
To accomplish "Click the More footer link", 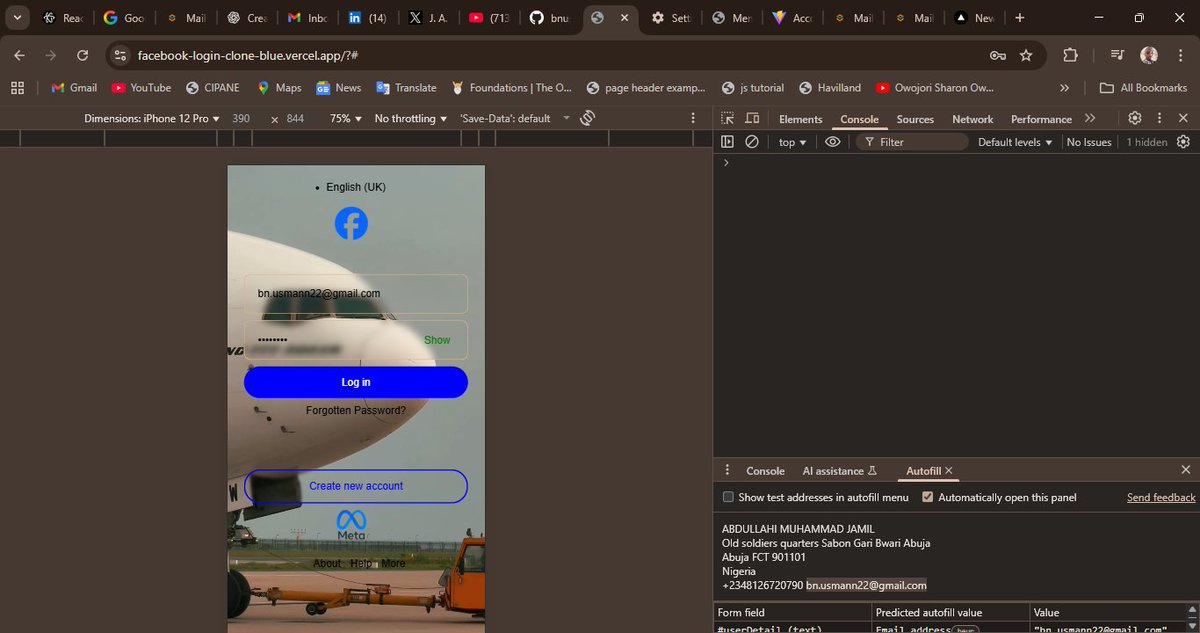I will coord(393,563).
